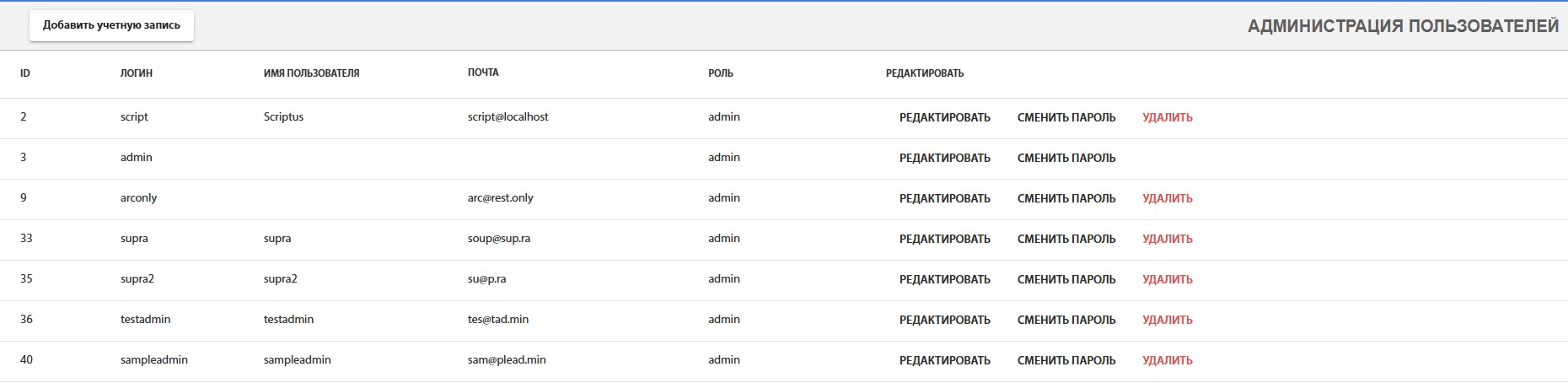Edit the arconly user account

(x=944, y=199)
